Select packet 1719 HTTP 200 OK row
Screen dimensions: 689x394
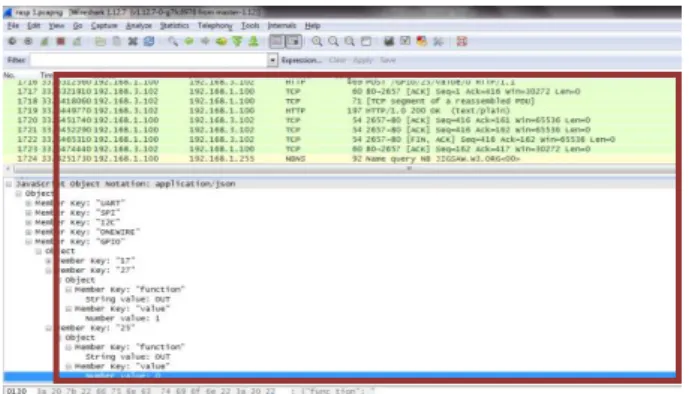tap(339, 111)
